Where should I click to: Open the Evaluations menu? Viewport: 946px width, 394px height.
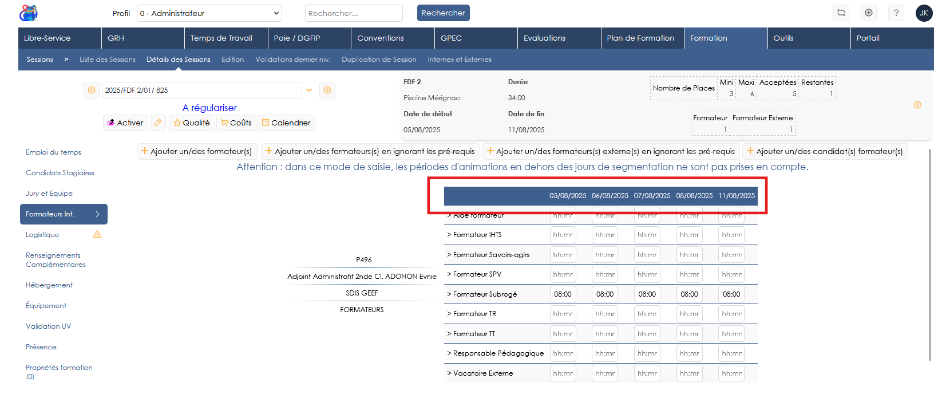(559, 38)
